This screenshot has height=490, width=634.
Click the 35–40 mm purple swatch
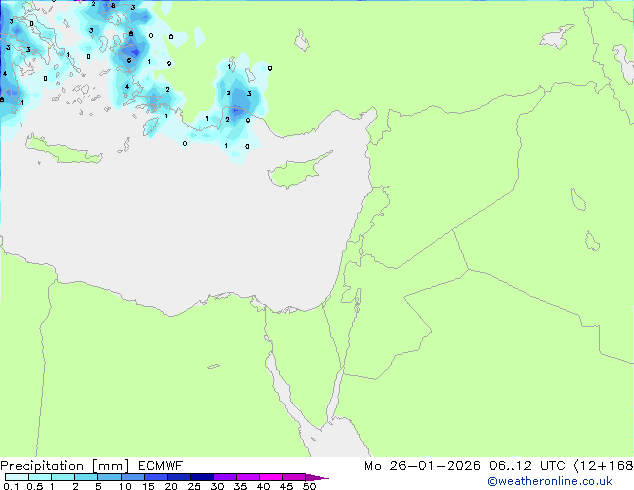tap(247, 477)
